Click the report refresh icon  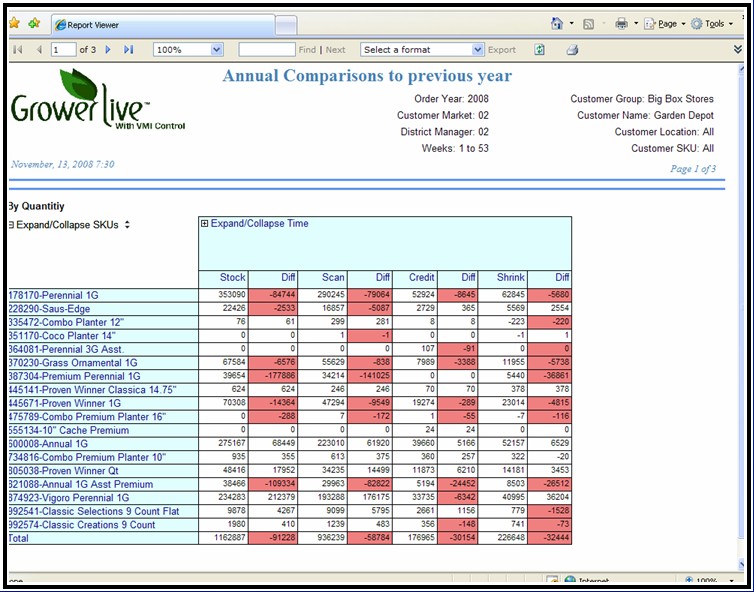540,49
